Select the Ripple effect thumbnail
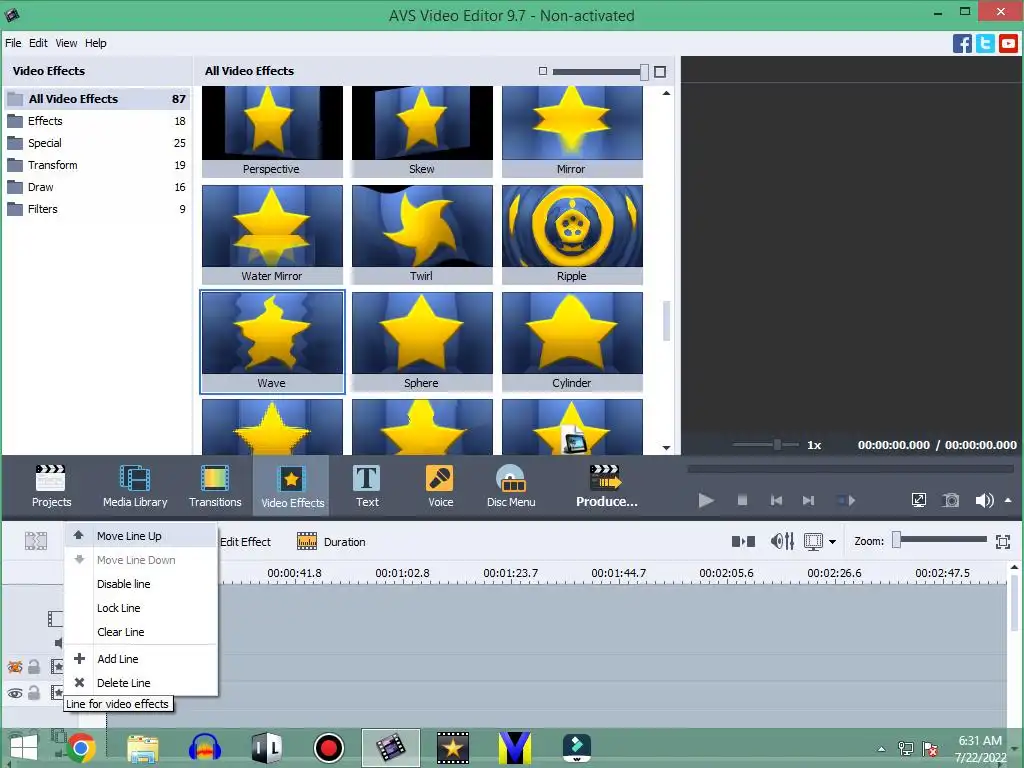1024x768 pixels. coord(572,234)
